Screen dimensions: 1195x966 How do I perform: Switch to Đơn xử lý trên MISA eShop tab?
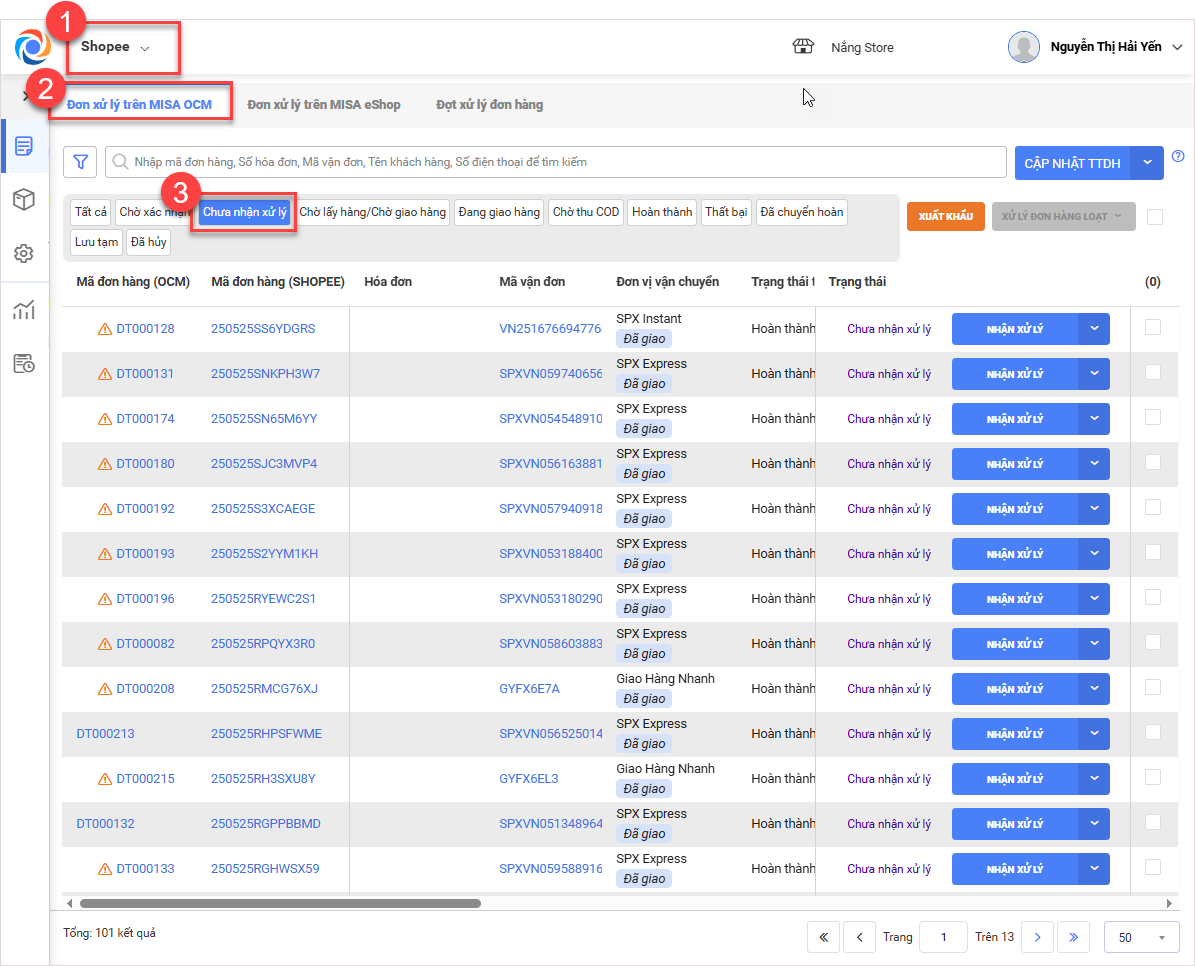(324, 105)
